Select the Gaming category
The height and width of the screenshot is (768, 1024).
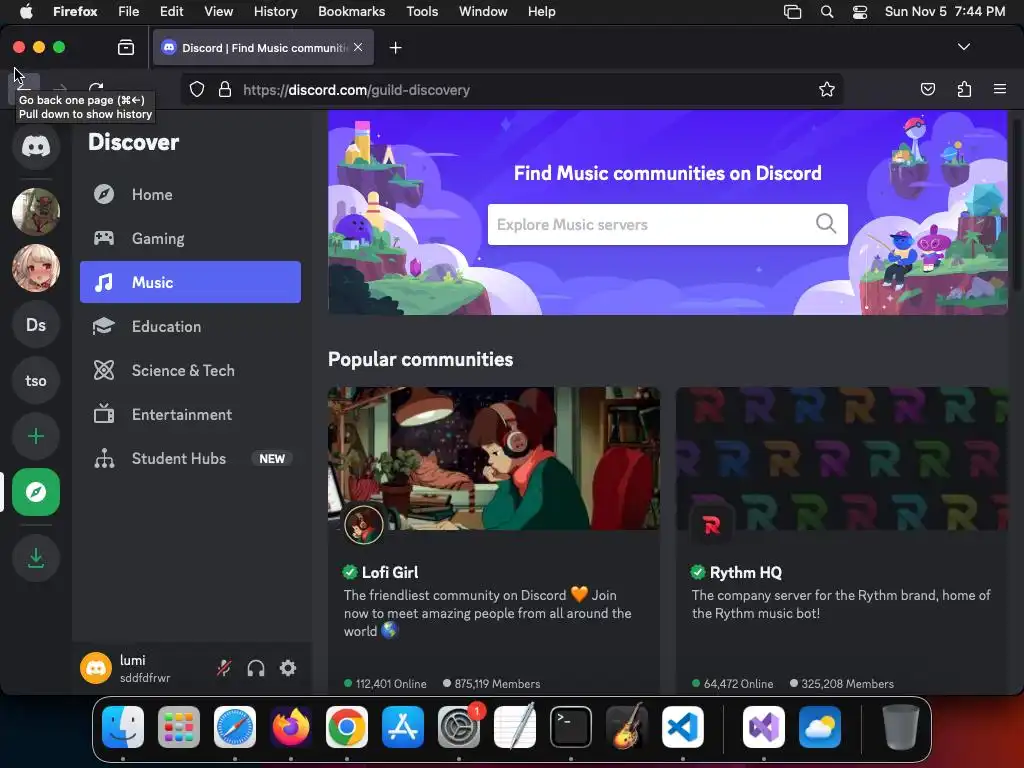coord(190,238)
